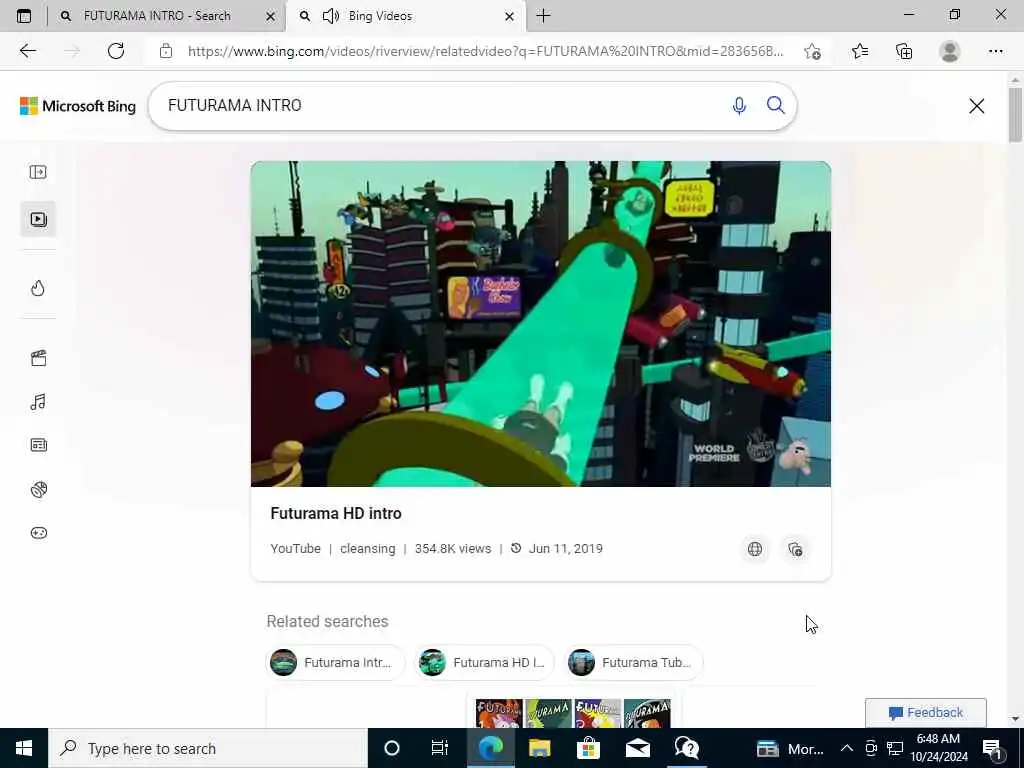Click the address bar URL
Image resolution: width=1024 pixels, height=768 pixels.
pos(485,51)
